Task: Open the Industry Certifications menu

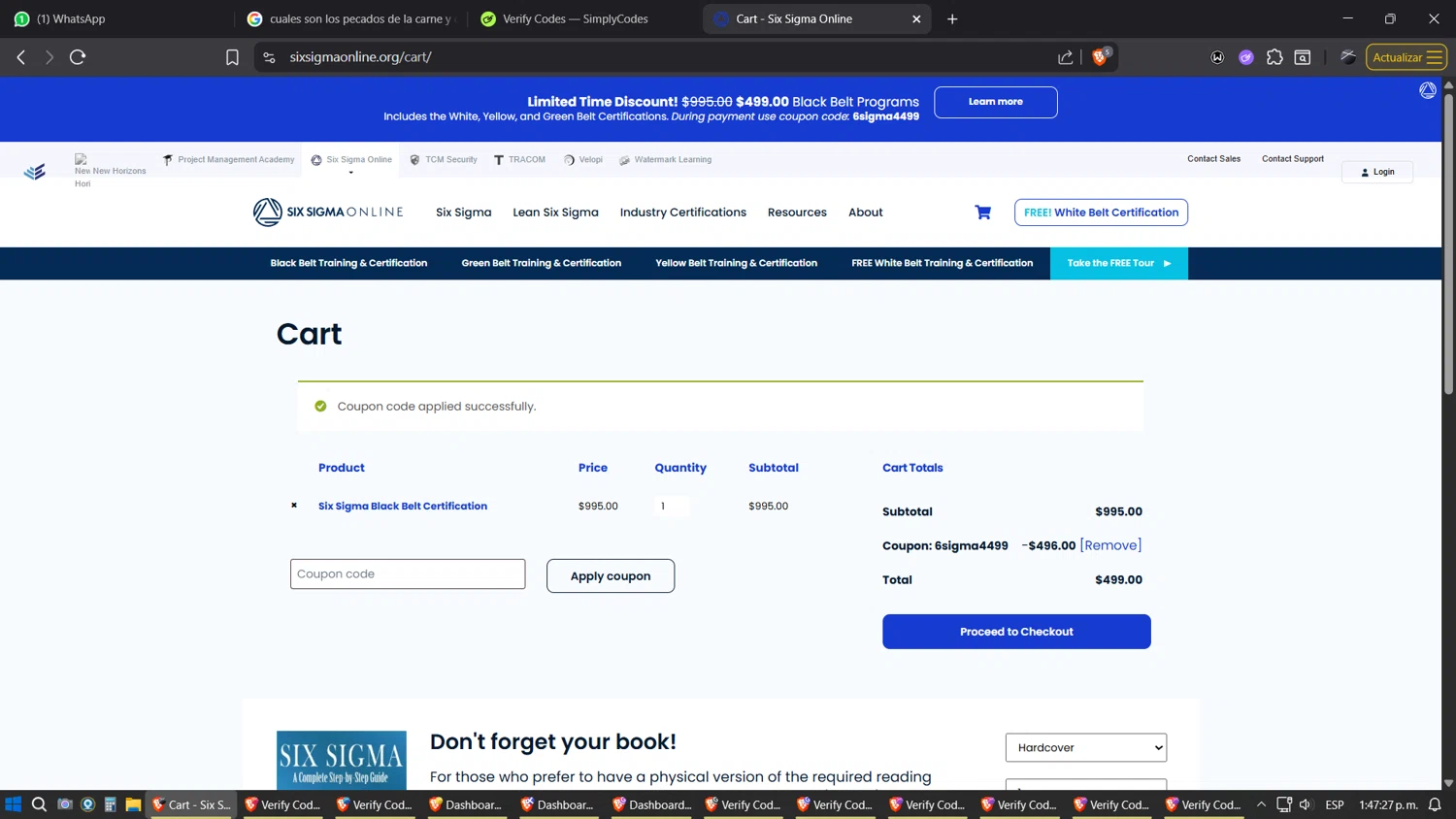Action: click(683, 213)
